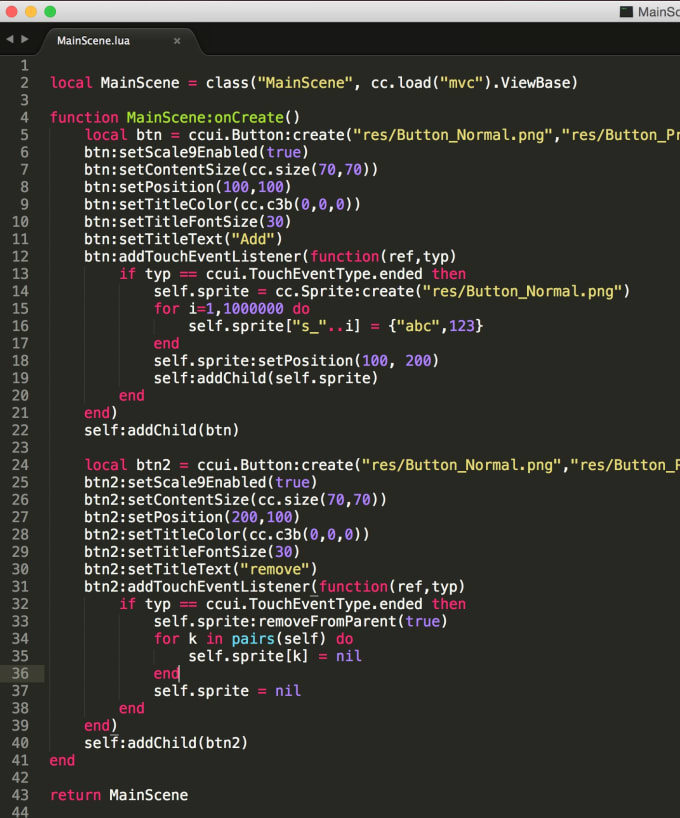Click on self.sprite:removeFromParent(true) line

[x=301, y=621]
